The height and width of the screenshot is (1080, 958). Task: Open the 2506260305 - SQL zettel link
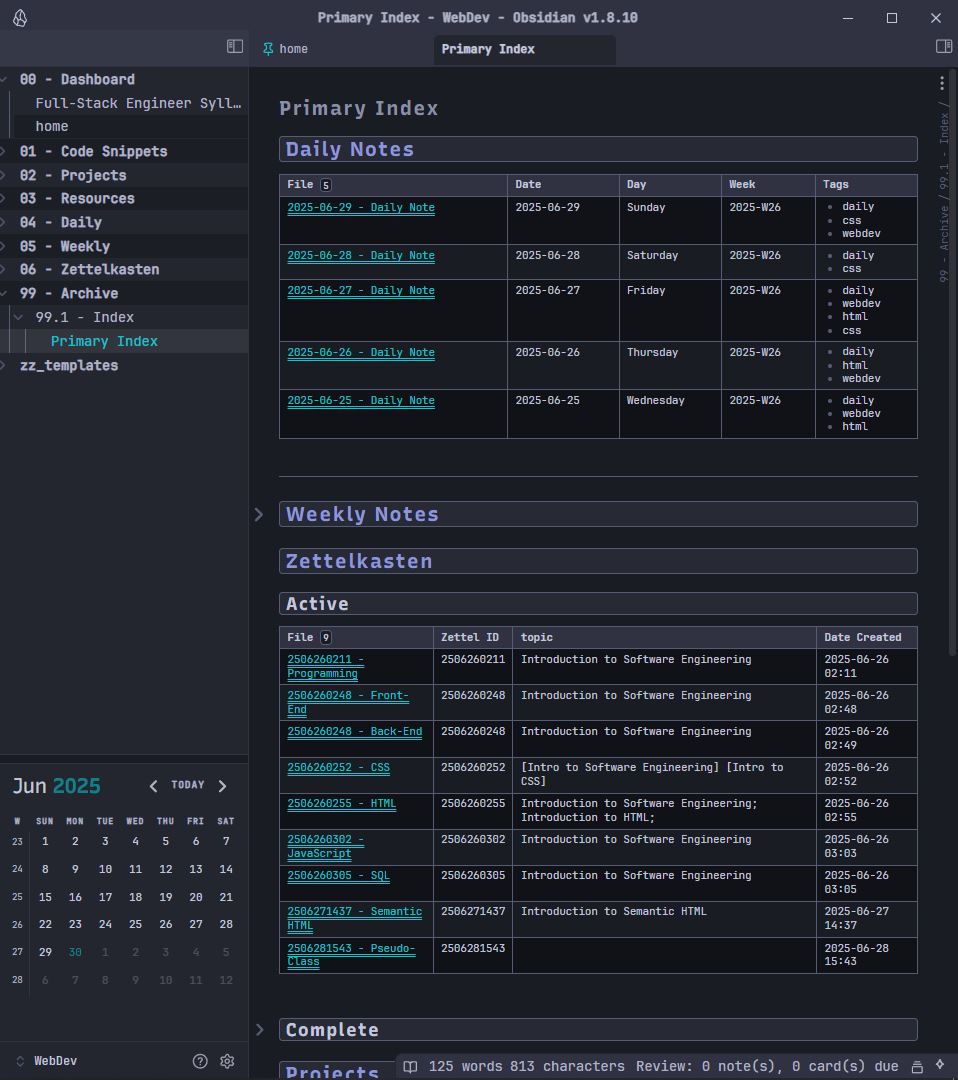tap(338, 875)
